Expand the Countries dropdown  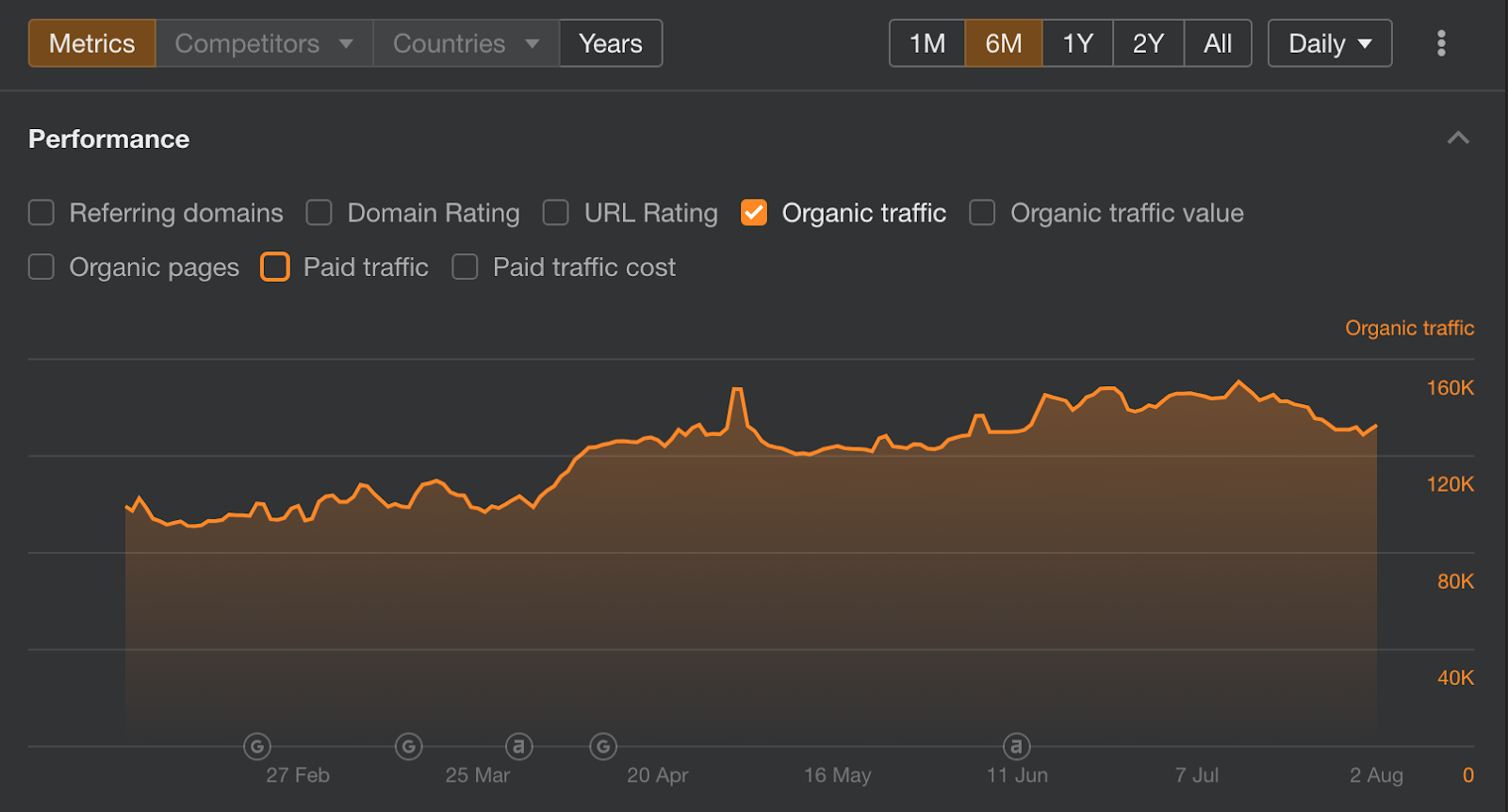tap(467, 43)
